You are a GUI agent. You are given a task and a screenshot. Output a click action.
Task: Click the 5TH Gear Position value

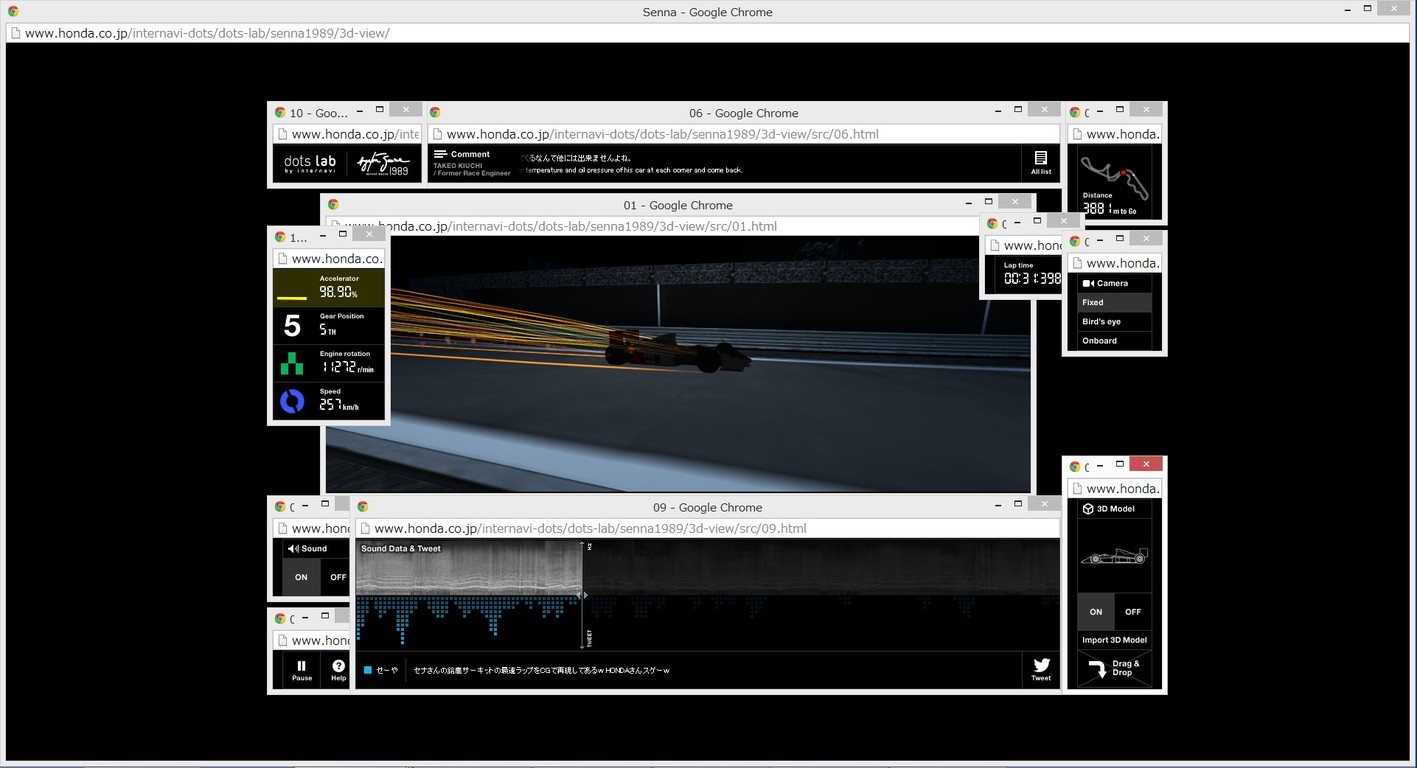(x=328, y=330)
